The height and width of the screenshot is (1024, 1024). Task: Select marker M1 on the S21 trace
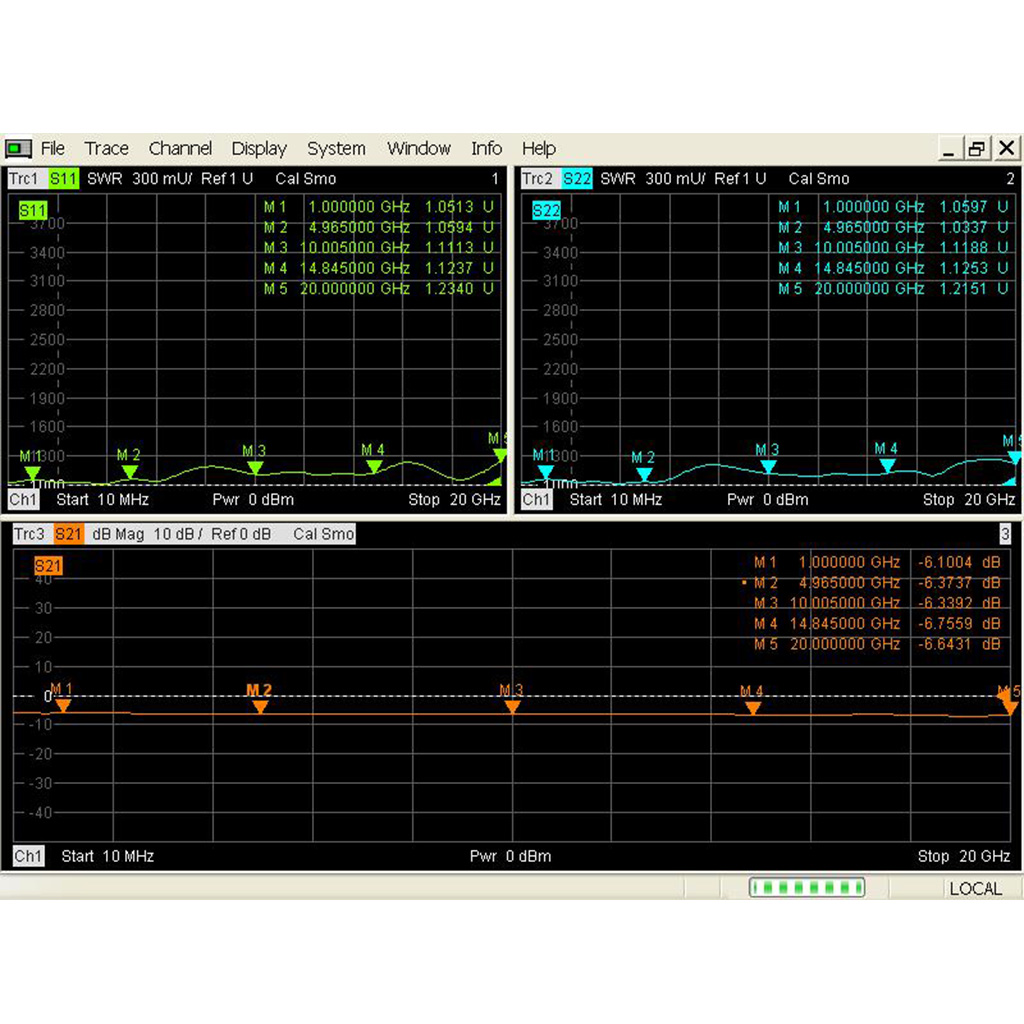(63, 705)
